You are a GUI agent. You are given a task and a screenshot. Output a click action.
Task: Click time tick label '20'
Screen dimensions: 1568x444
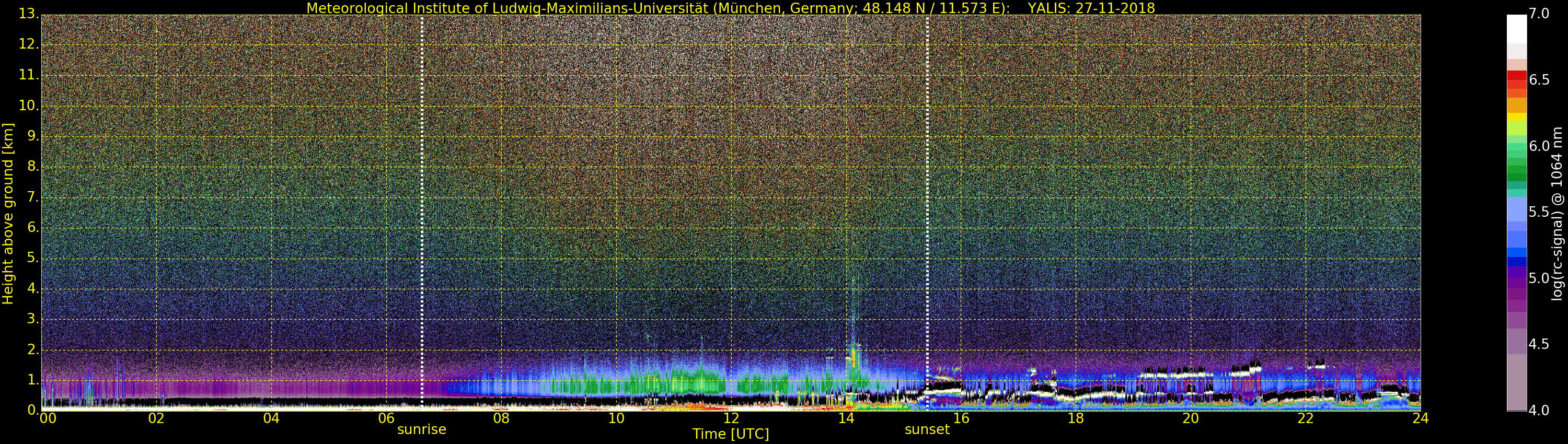[1191, 418]
